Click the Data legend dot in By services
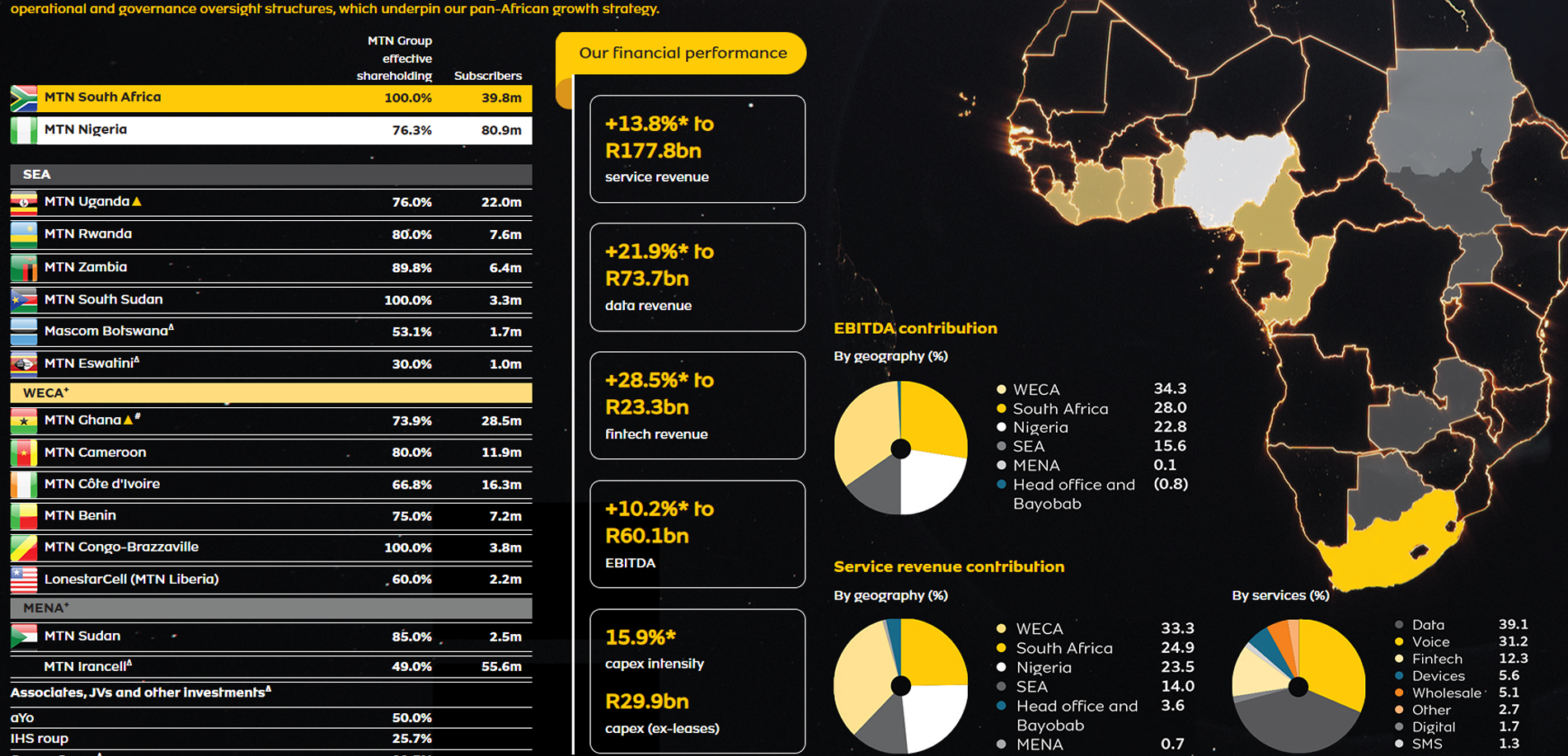The image size is (1568, 756). coord(1399,625)
